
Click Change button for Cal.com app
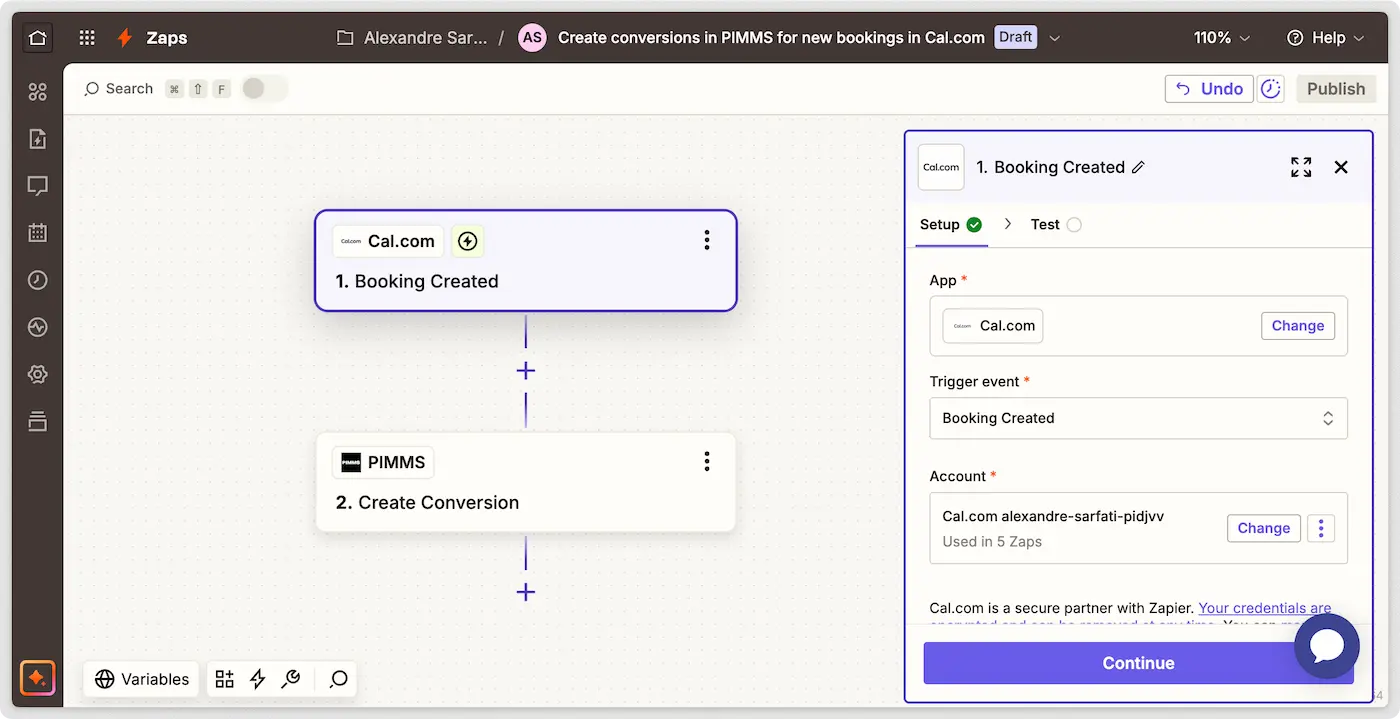(x=1297, y=326)
